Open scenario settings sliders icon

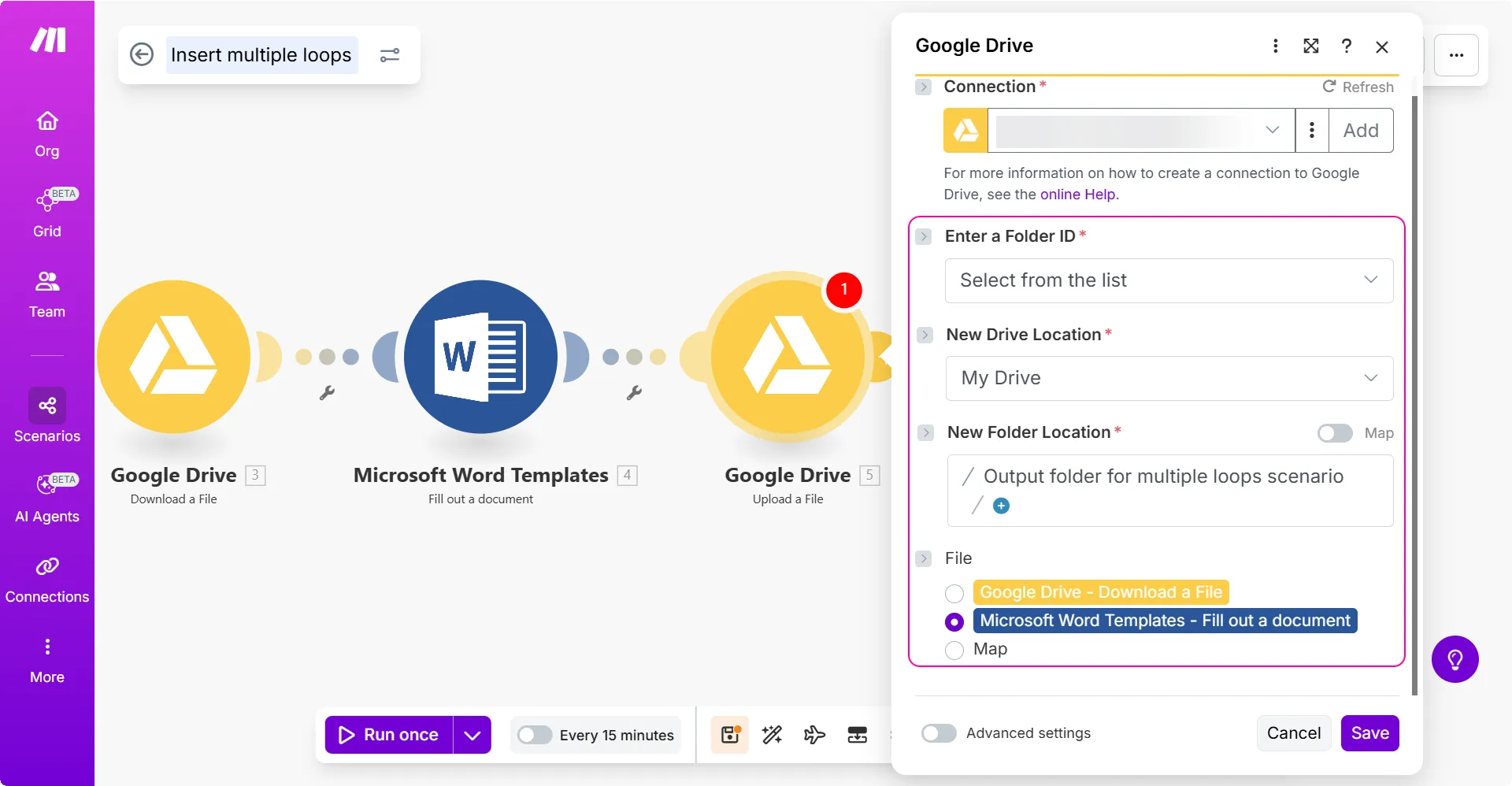pos(390,55)
